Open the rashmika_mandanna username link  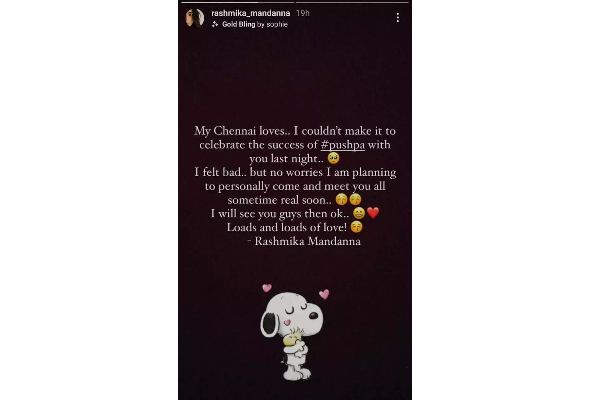tap(251, 13)
